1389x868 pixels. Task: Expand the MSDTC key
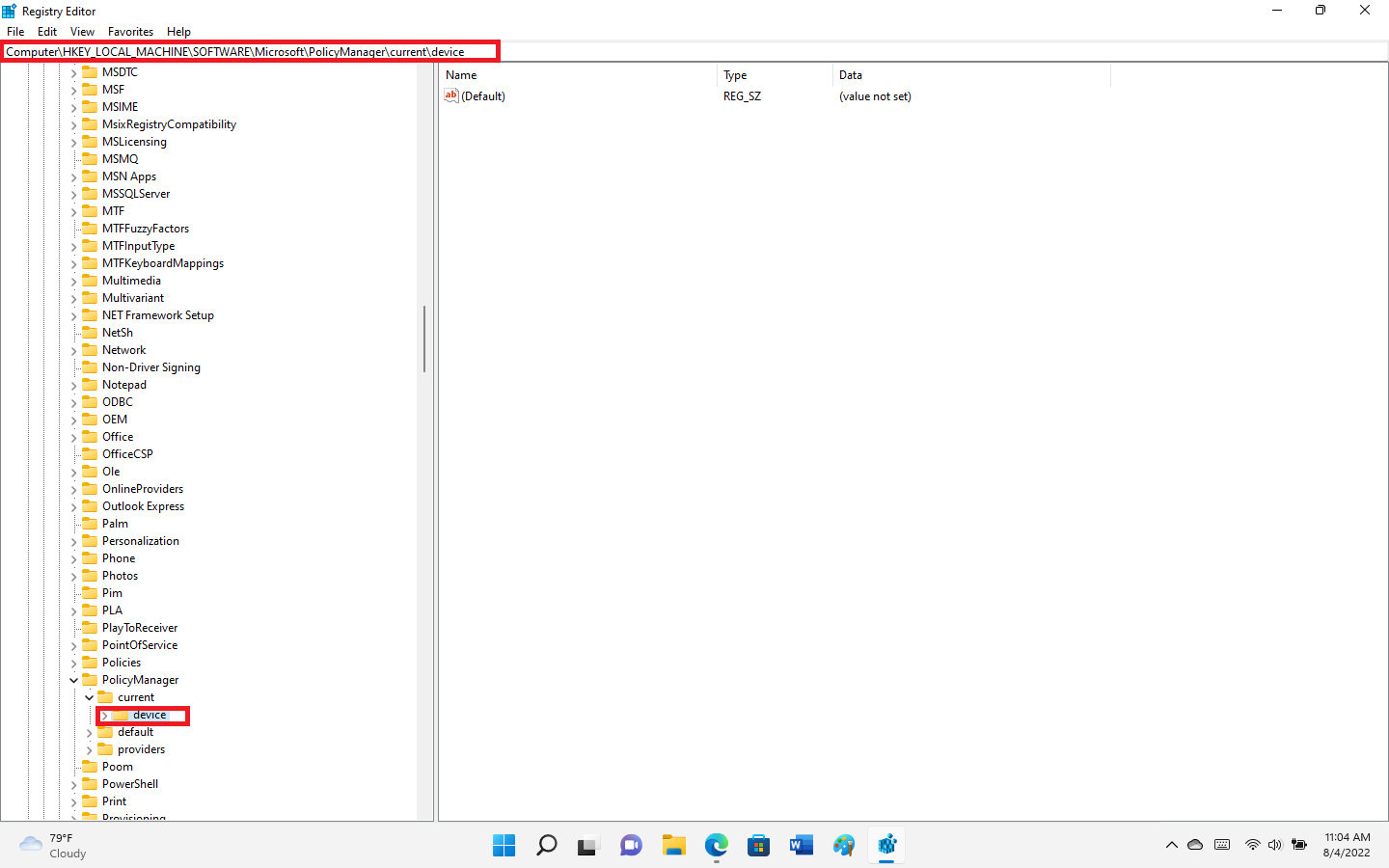tap(73, 72)
